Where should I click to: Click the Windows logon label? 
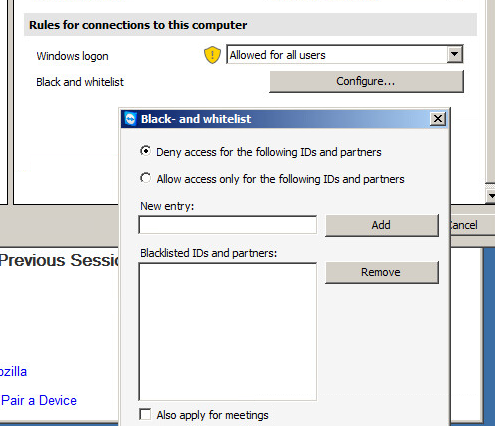[72, 56]
